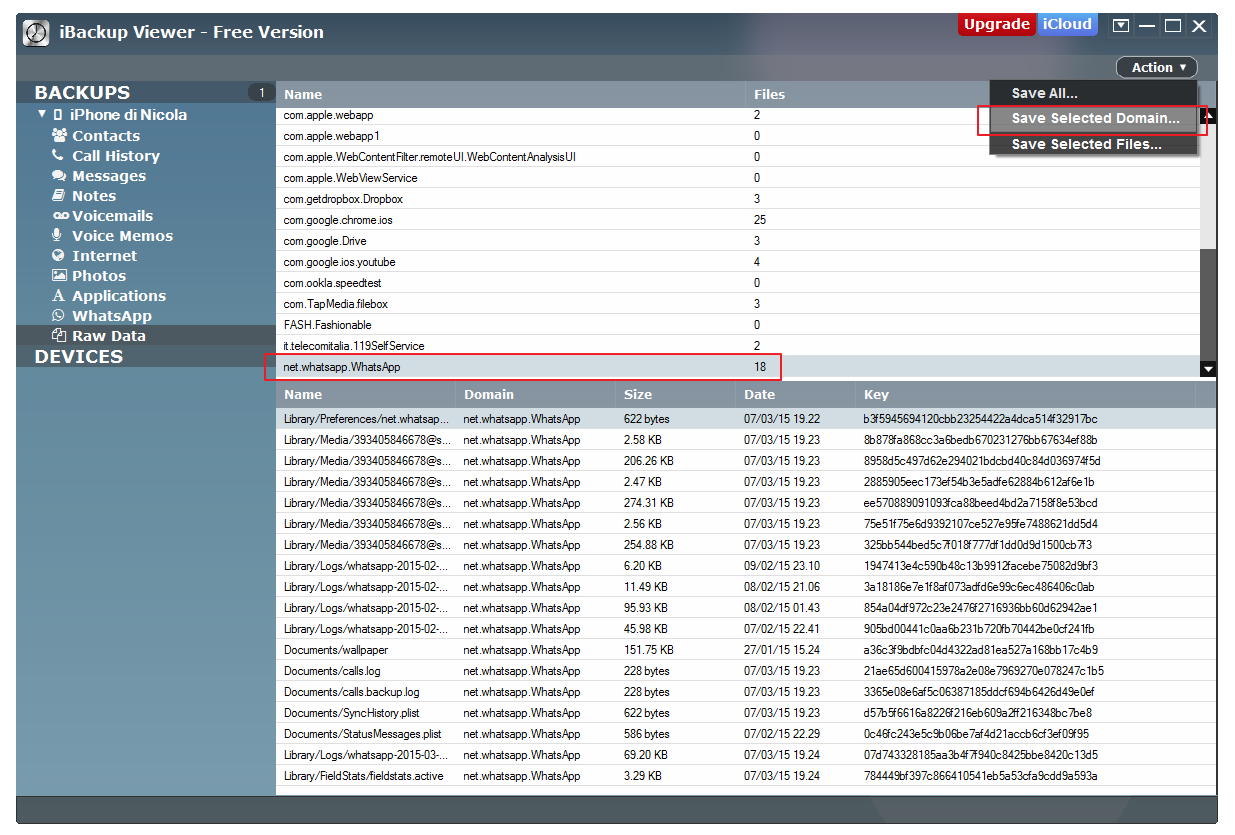Select the com.apple.WebViewService domain row
Viewport: 1235px width, 835px height.
click(x=738, y=177)
